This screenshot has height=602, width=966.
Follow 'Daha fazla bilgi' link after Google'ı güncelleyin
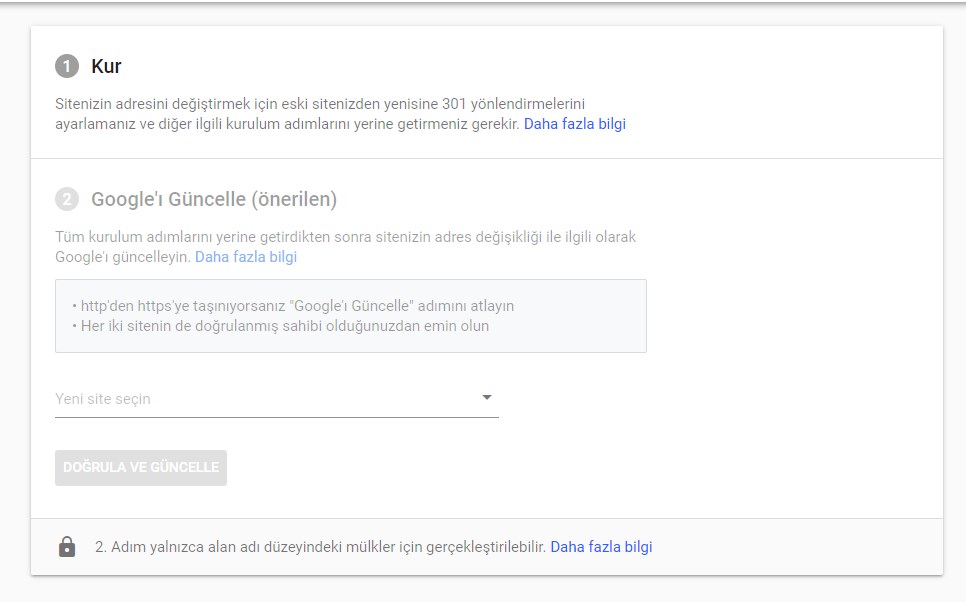[246, 257]
